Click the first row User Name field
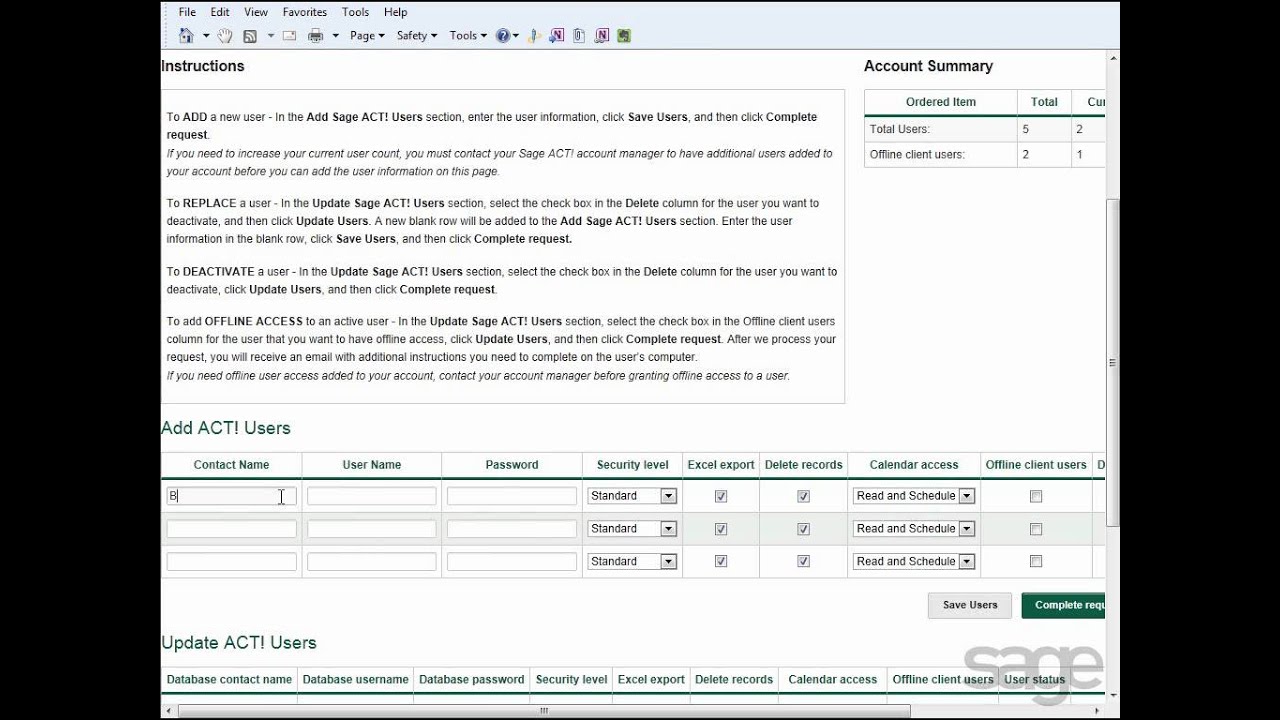Screen dimensions: 1280x720 [371, 496]
